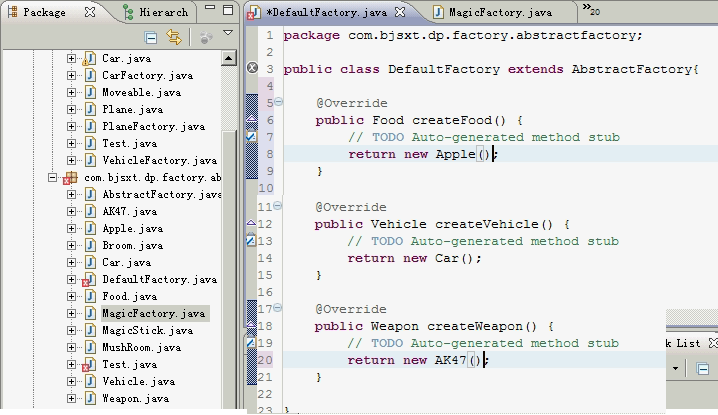Open Package Explorer view menu triangle

(x=227, y=34)
